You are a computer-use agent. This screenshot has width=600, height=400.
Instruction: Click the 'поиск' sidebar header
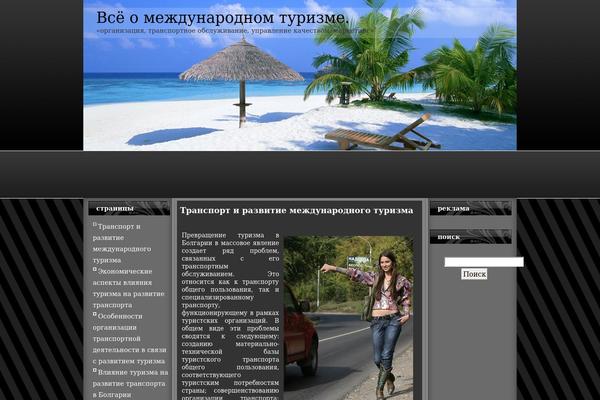[x=471, y=237]
